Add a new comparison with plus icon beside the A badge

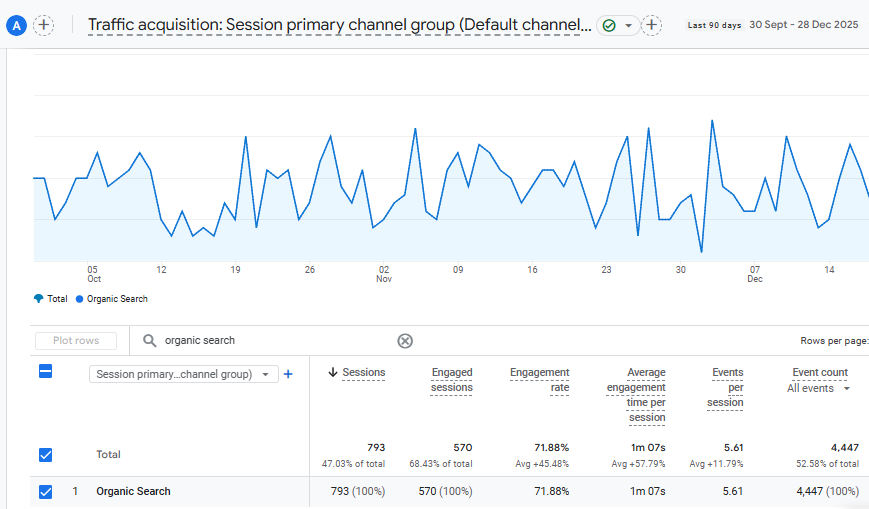[44, 25]
